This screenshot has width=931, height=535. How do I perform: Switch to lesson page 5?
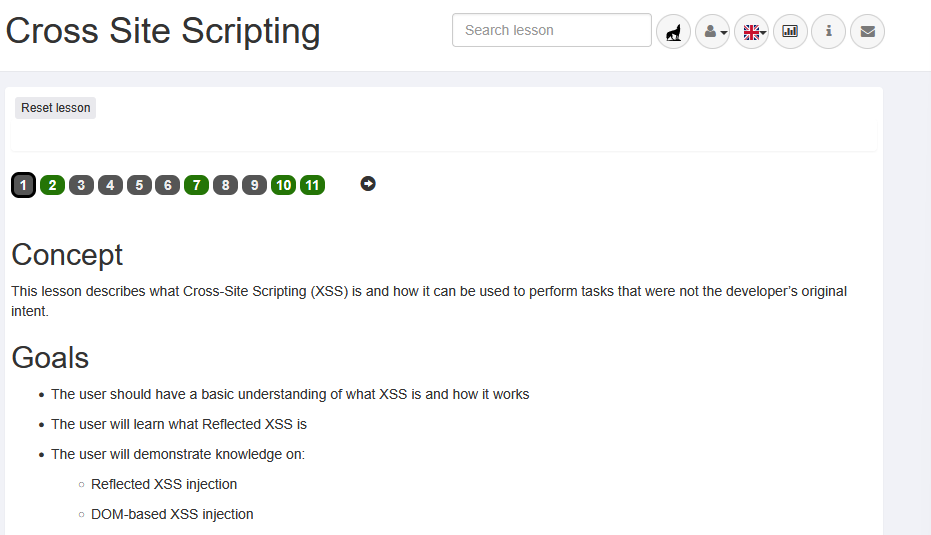[x=139, y=185]
